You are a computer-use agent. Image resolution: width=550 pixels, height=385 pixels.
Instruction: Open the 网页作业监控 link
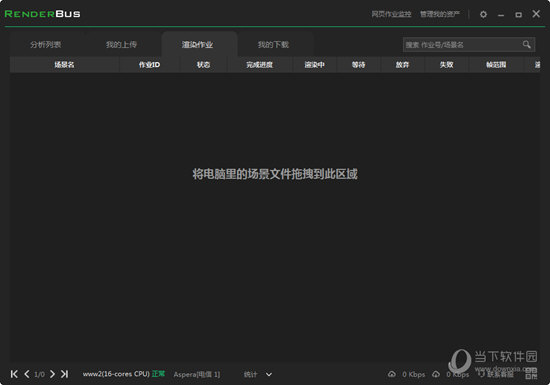coord(391,14)
